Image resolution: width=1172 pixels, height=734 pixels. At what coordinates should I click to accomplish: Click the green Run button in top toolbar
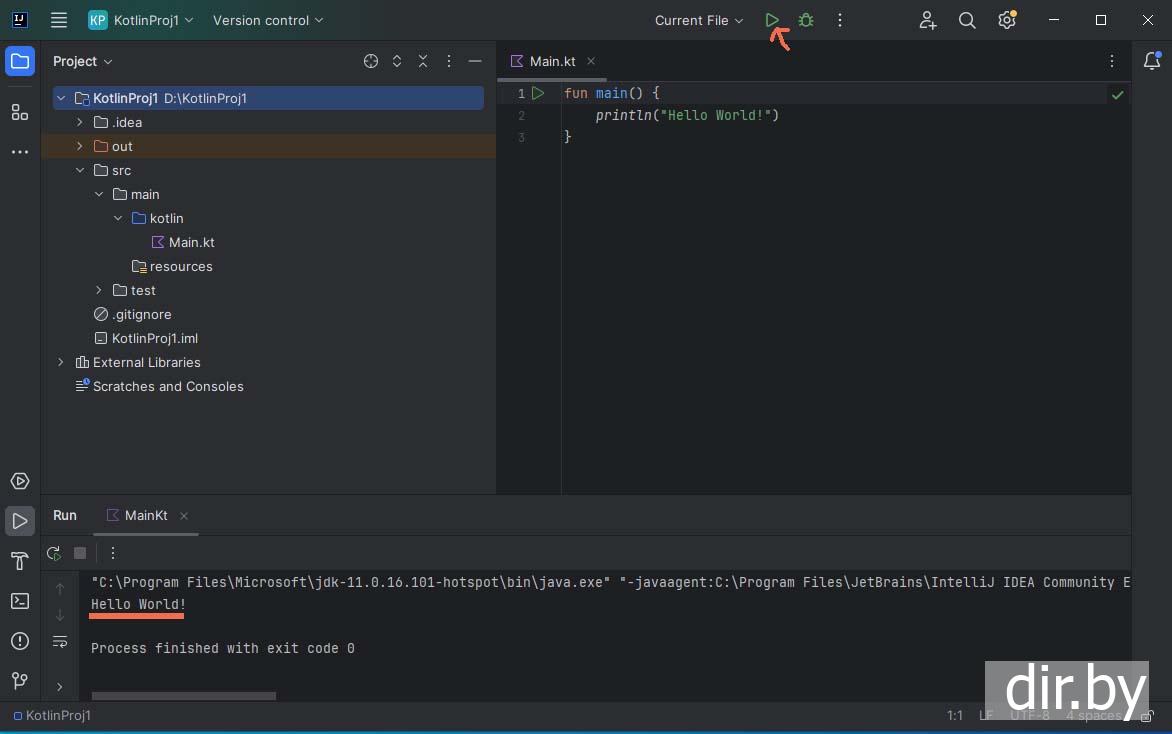point(772,20)
